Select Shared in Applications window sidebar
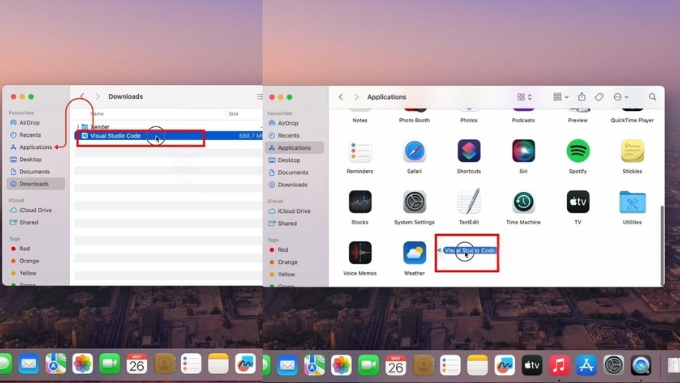Screen dimensions: 680x383 coord(294,223)
